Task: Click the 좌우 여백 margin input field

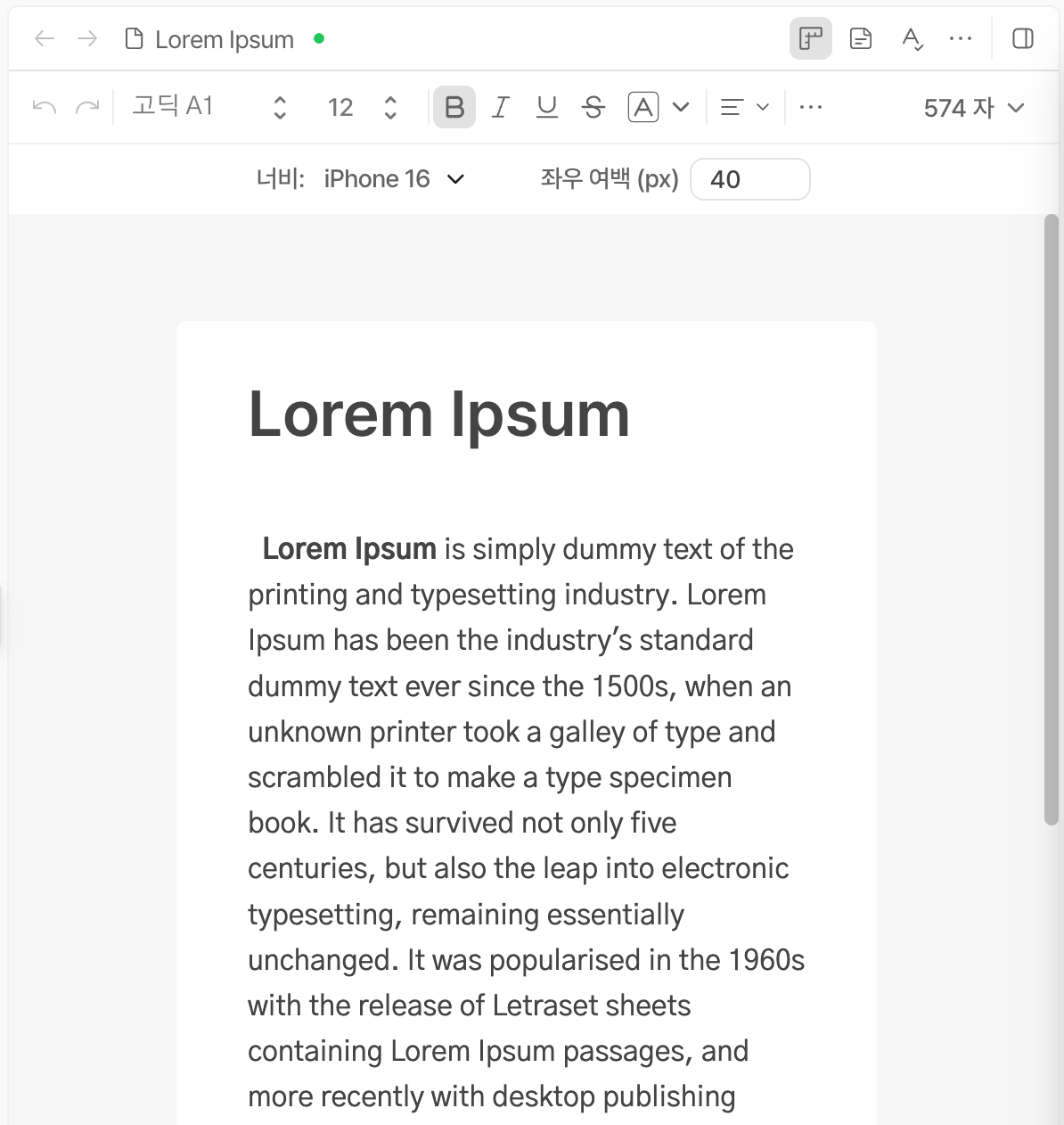Action: (749, 179)
